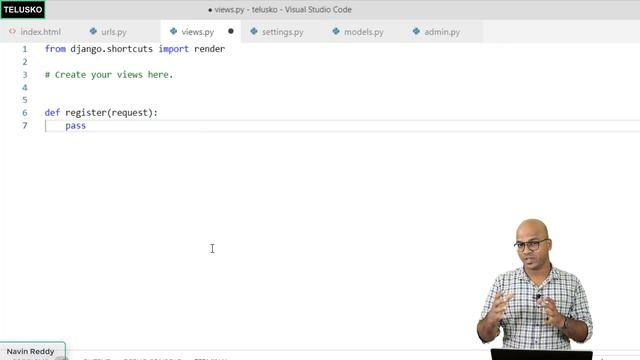The image size is (640, 360).
Task: Click the unsaved dot on the views.py tab
Action: pos(231,31)
